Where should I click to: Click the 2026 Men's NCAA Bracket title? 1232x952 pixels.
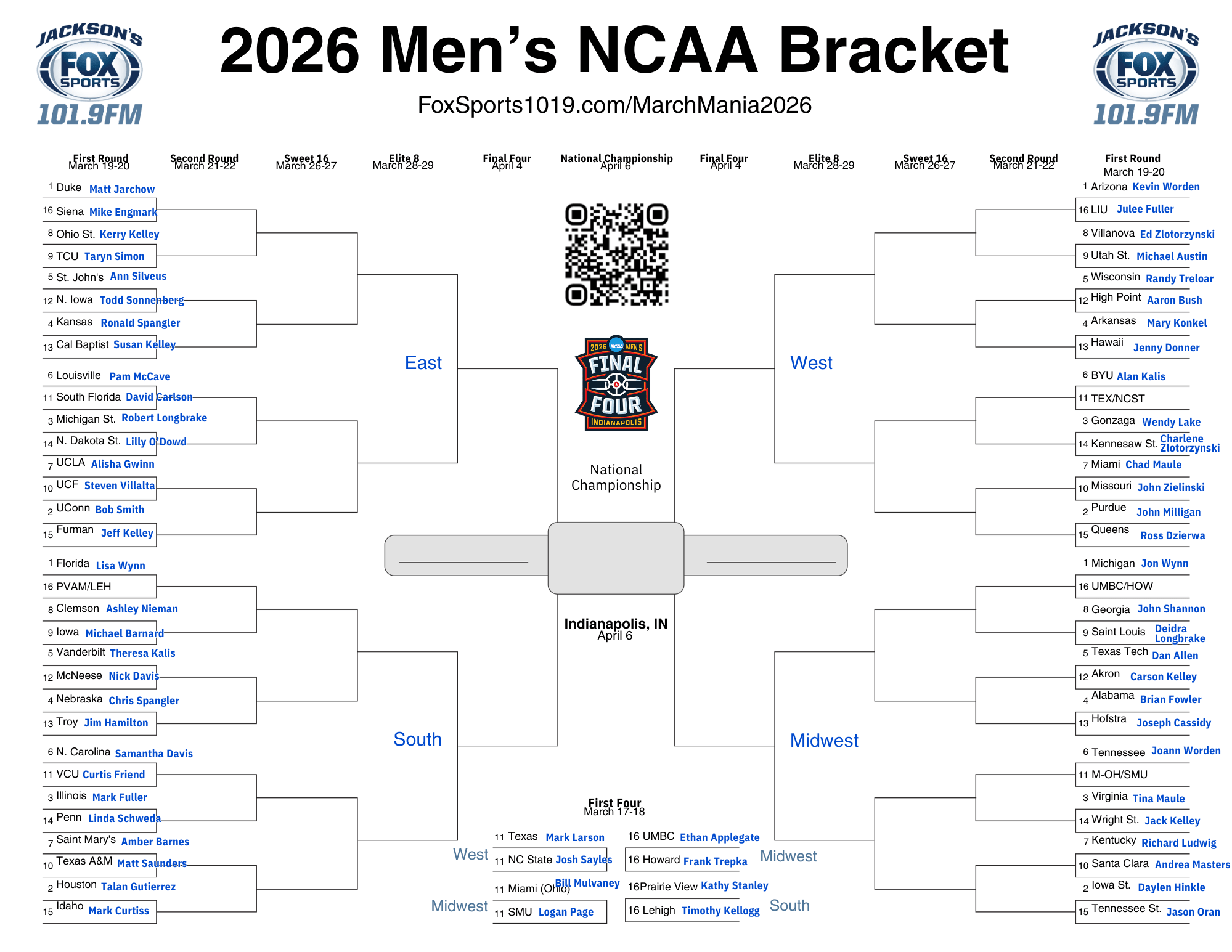[614, 51]
